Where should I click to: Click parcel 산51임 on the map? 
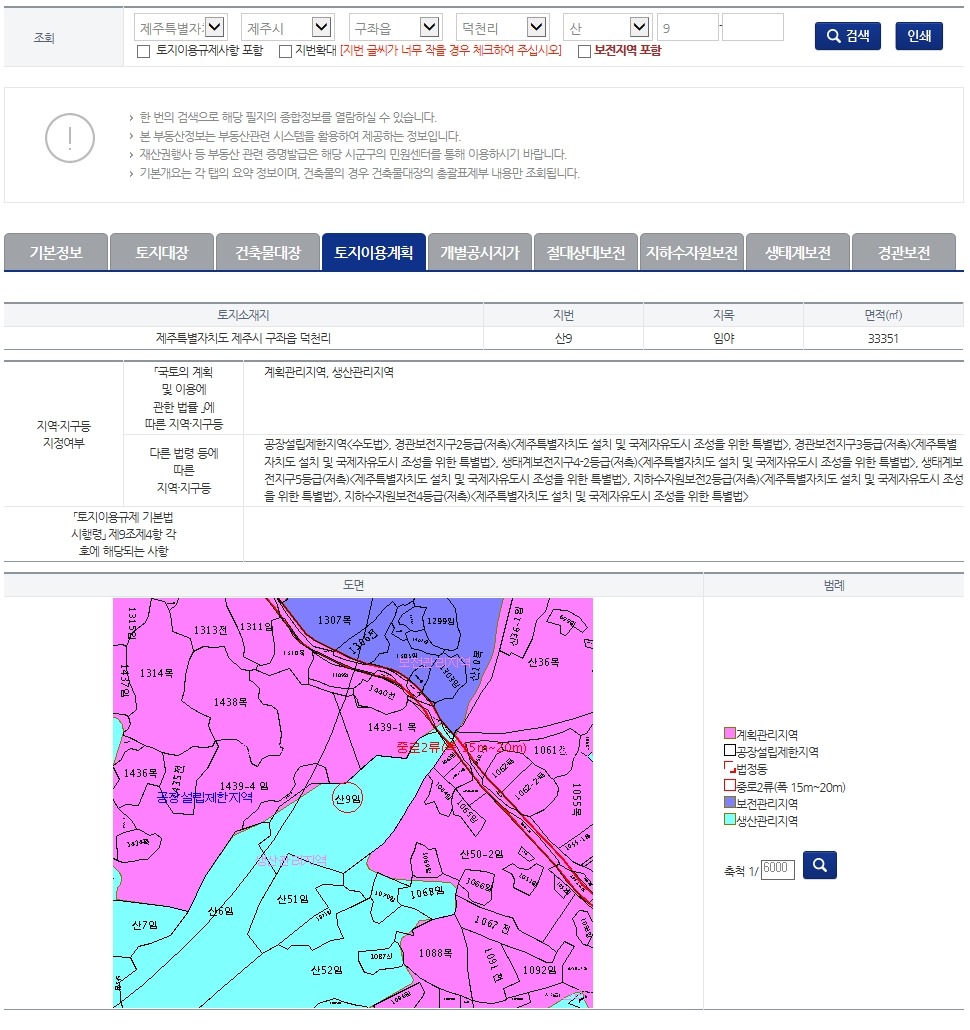[292, 898]
